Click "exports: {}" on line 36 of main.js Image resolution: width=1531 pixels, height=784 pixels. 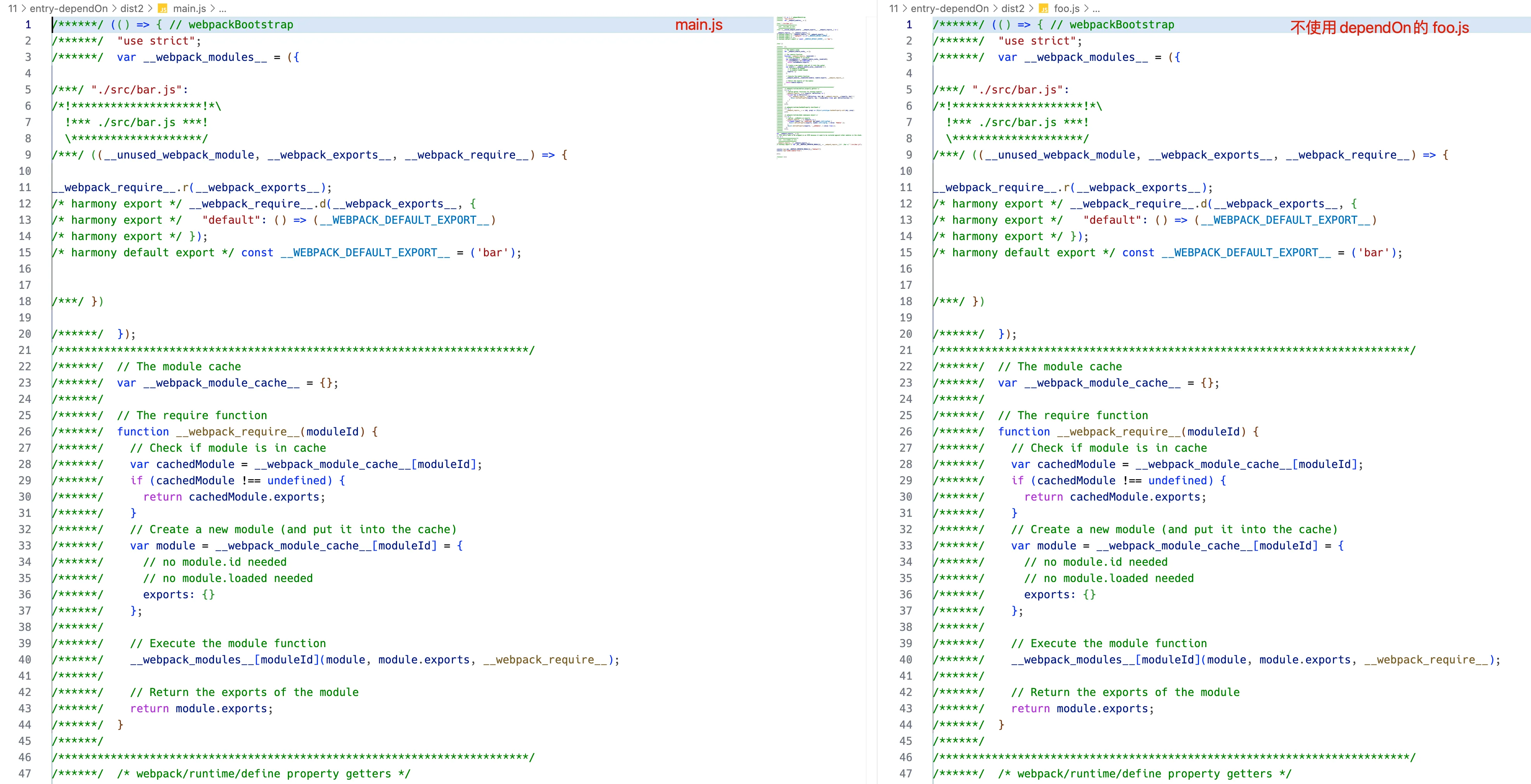coord(179,594)
